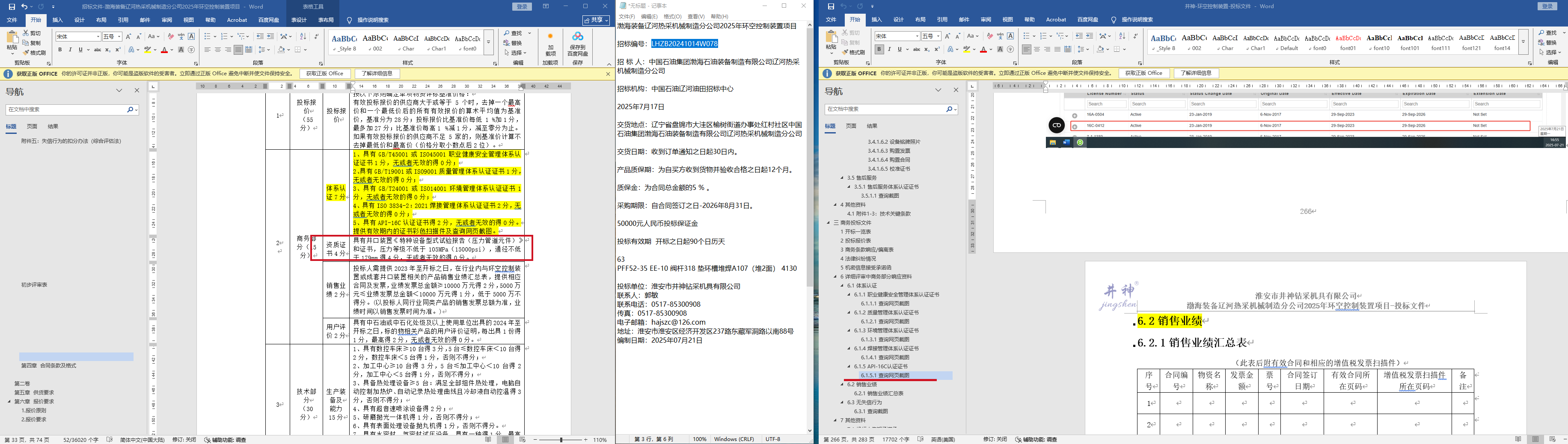
Task: Apply strikethrough in left Word ribbon
Action: coord(98,50)
